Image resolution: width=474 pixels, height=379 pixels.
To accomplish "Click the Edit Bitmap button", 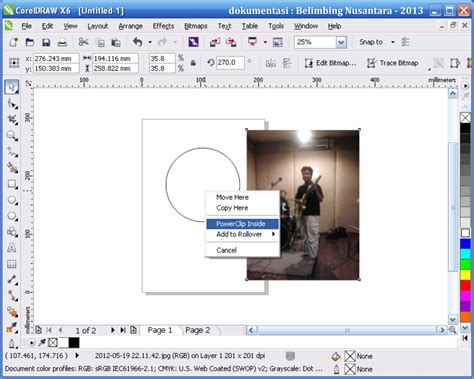I will [331, 63].
